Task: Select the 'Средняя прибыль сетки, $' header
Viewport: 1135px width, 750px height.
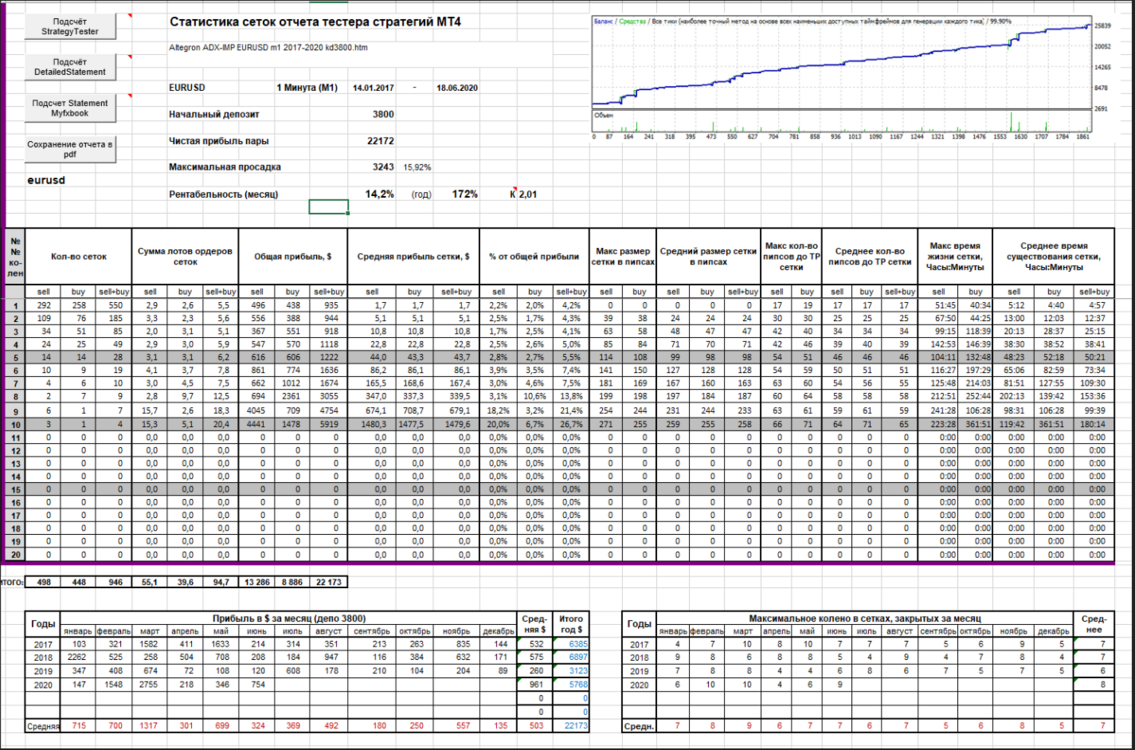Action: coord(413,256)
